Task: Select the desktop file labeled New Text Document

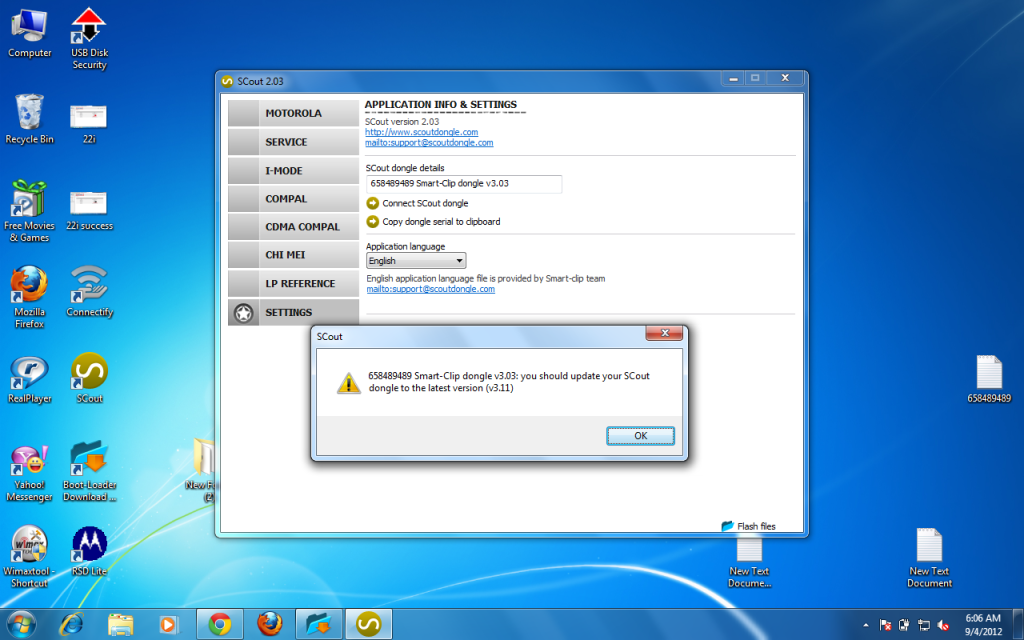Action: coord(929,558)
